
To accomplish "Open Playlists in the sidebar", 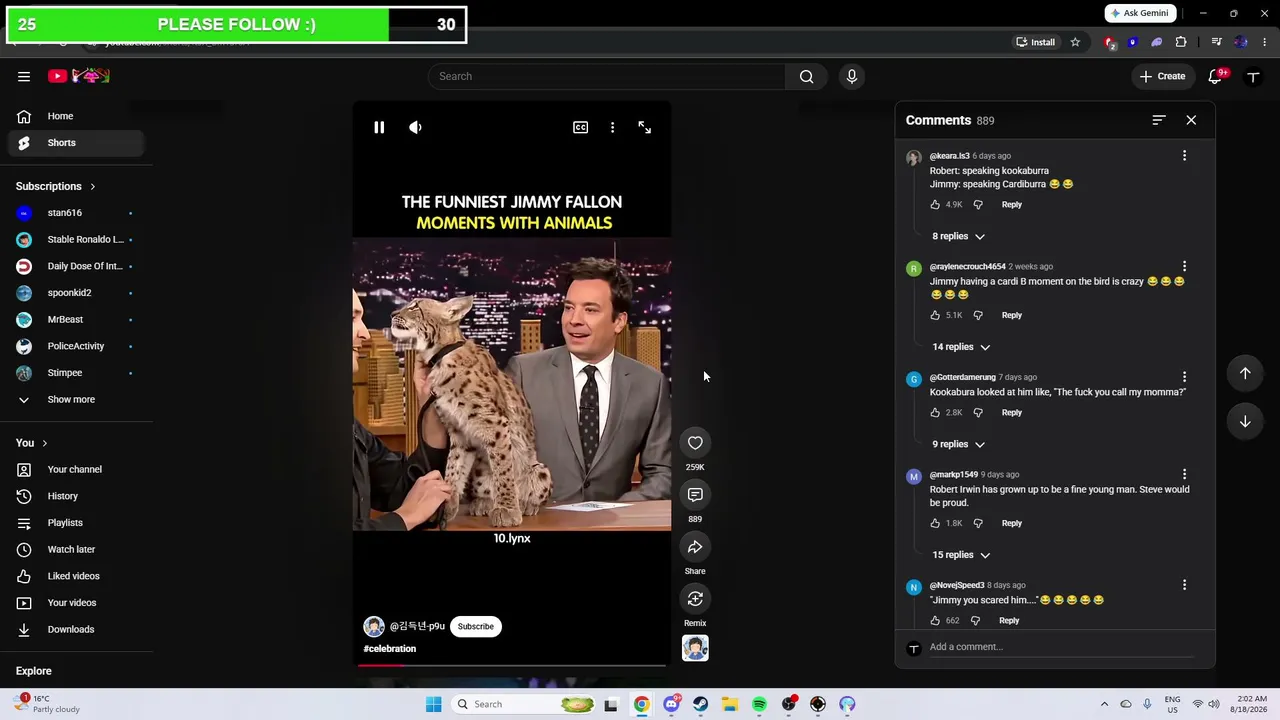I will click(x=77, y=523).
